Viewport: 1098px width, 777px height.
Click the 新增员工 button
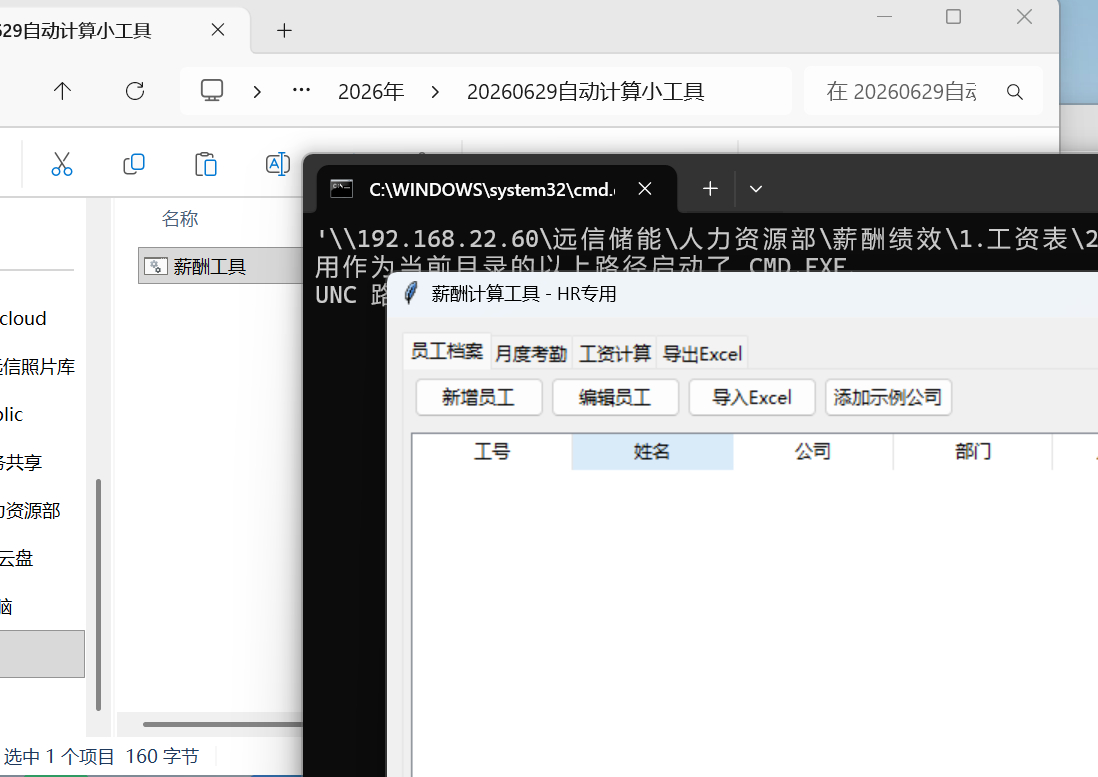[x=479, y=398]
